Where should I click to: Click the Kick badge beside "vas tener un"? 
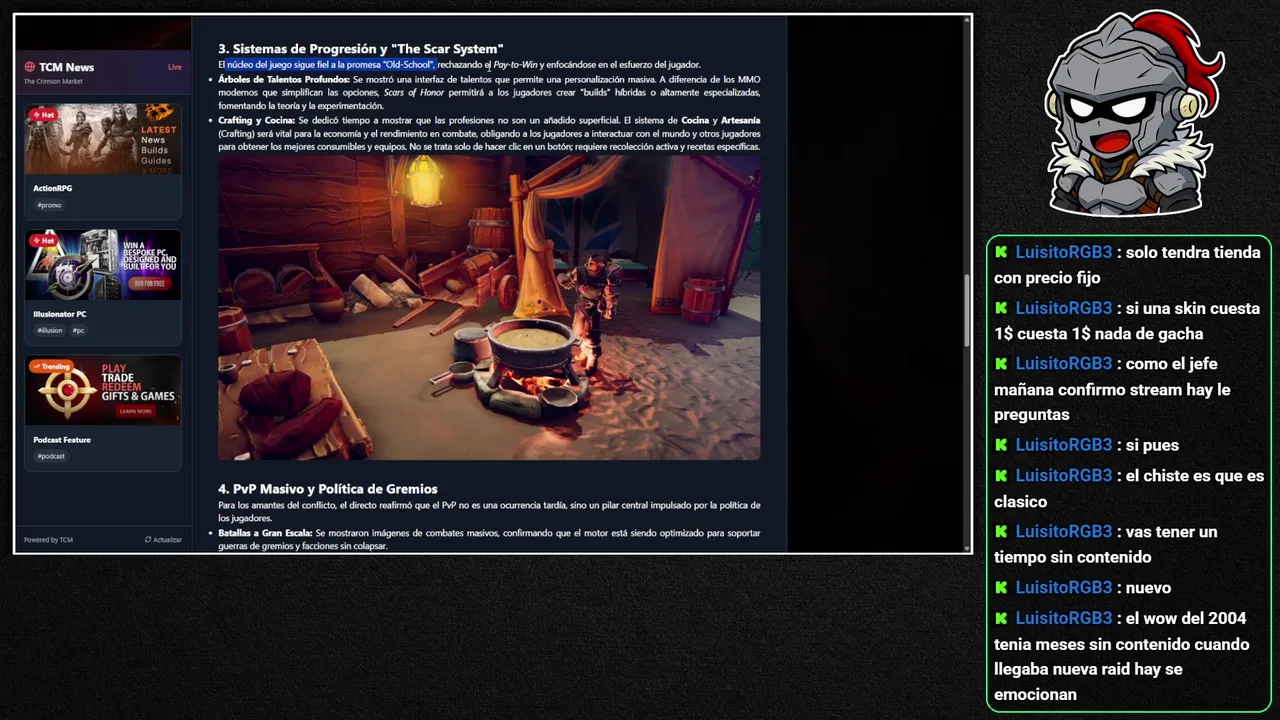click(1001, 532)
